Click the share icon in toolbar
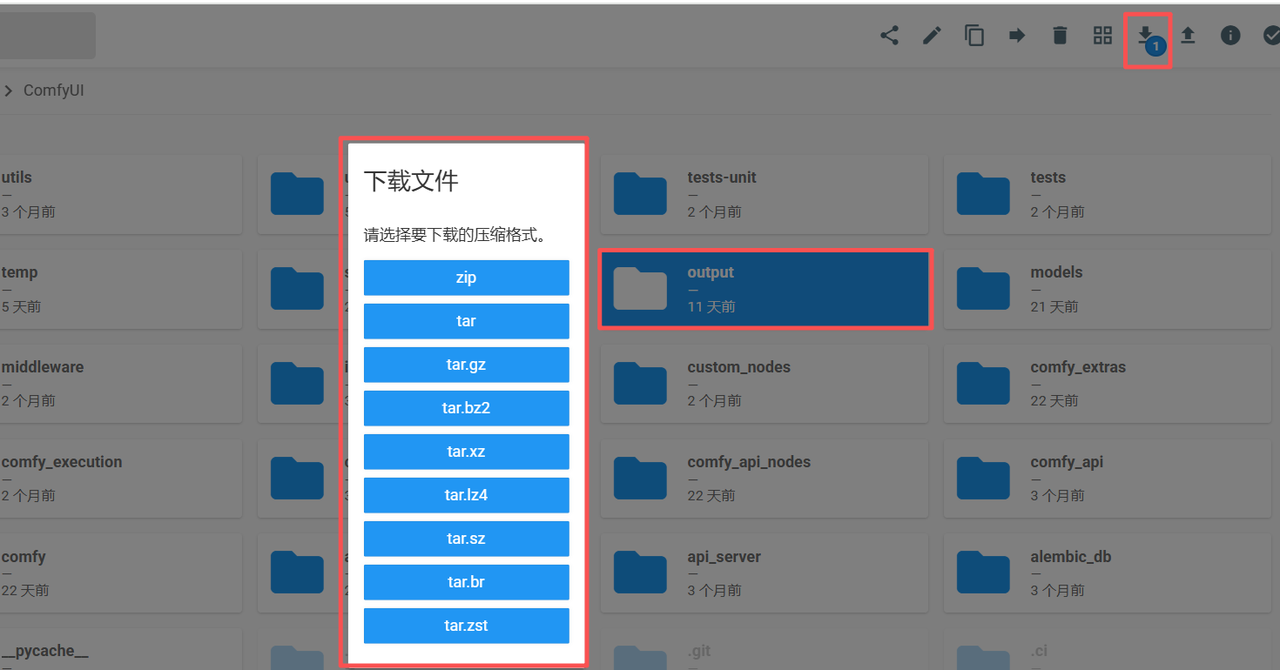The image size is (1280, 670). (x=889, y=36)
